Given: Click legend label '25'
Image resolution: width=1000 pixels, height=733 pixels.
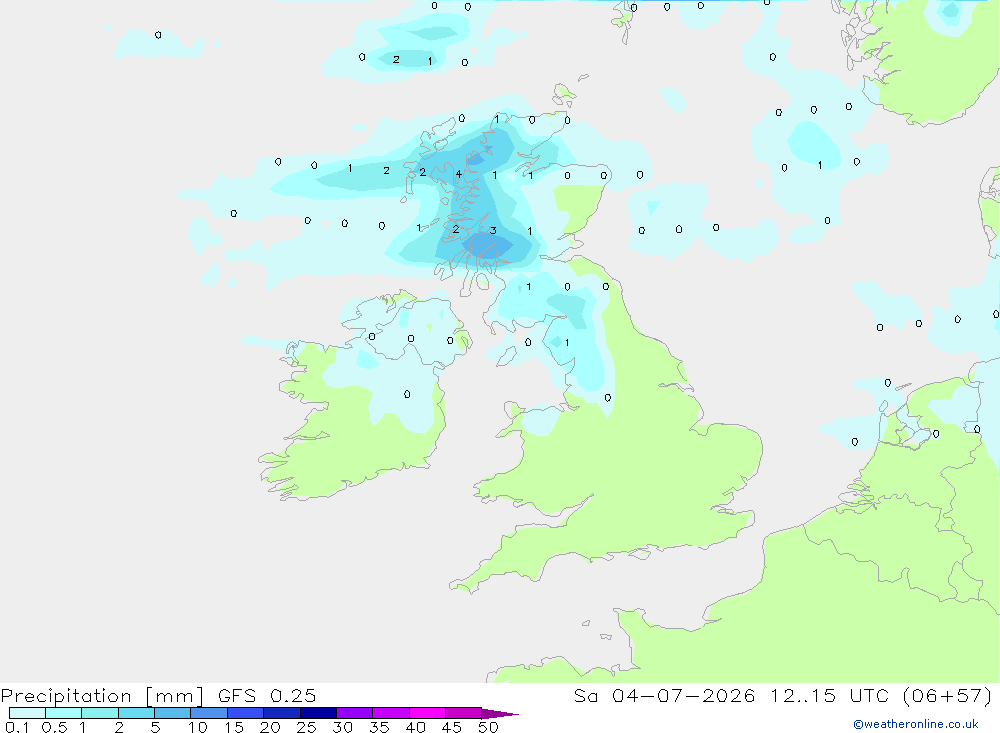Looking at the screenshot, I should (306, 727).
